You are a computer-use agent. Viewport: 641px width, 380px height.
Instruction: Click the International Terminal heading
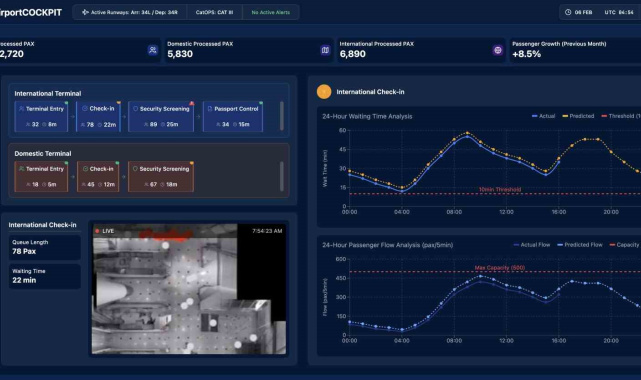48,94
